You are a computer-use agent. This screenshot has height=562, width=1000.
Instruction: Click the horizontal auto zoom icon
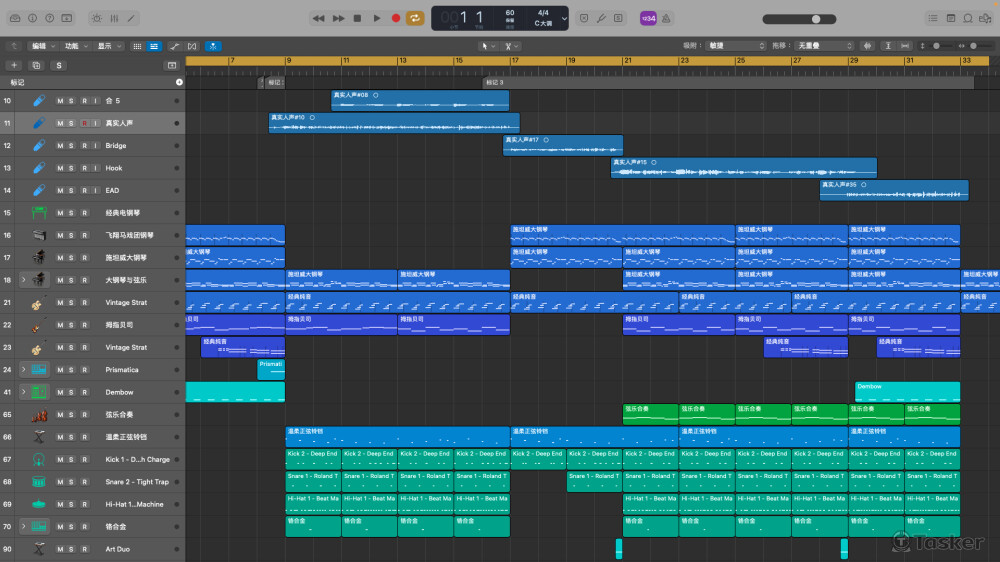click(x=905, y=46)
